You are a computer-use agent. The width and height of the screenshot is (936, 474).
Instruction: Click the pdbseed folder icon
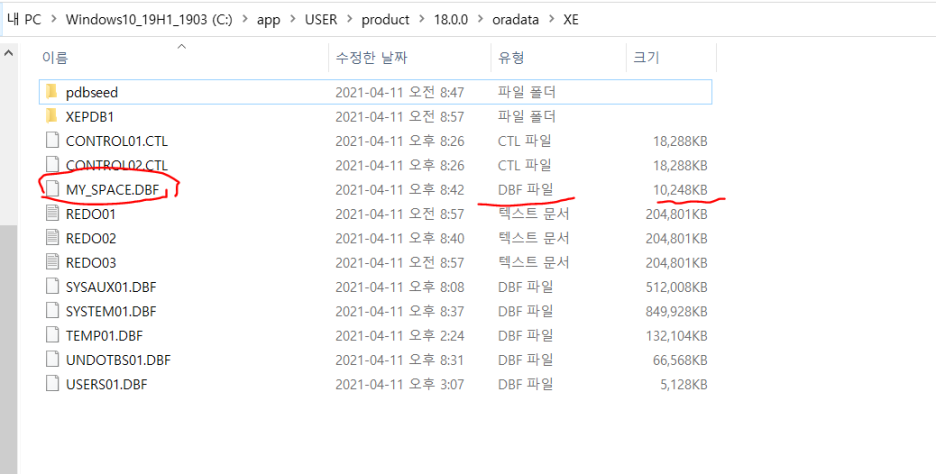pyautogui.click(x=52, y=92)
